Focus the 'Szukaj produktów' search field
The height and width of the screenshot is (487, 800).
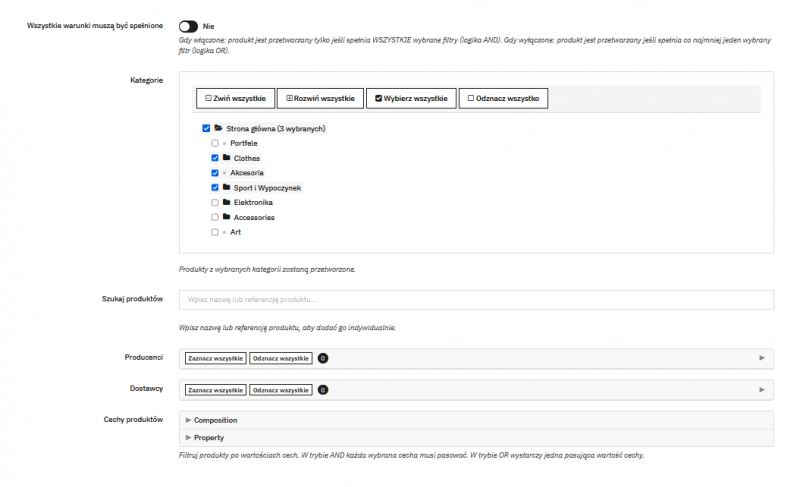[x=476, y=299]
